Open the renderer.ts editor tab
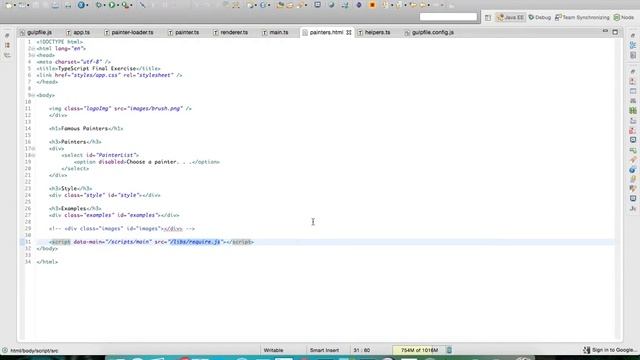 tap(231, 32)
